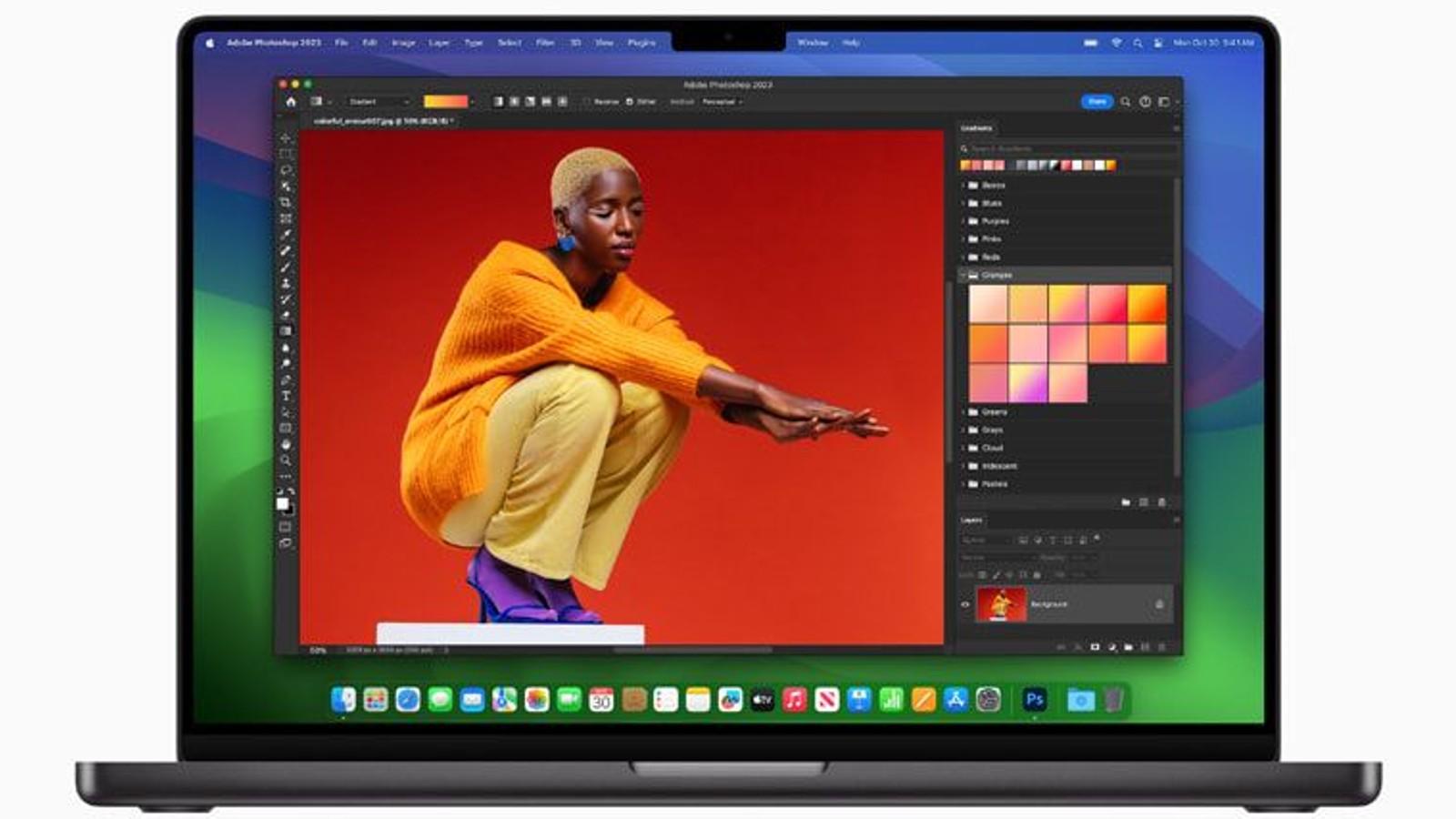
Task: Select the Horizontal Type tool
Action: coord(286,396)
